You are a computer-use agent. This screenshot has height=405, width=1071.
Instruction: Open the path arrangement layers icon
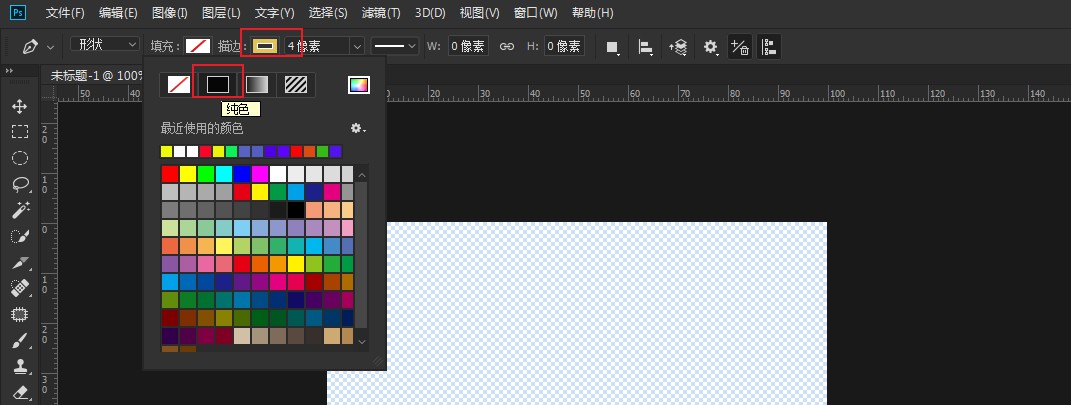(x=678, y=47)
